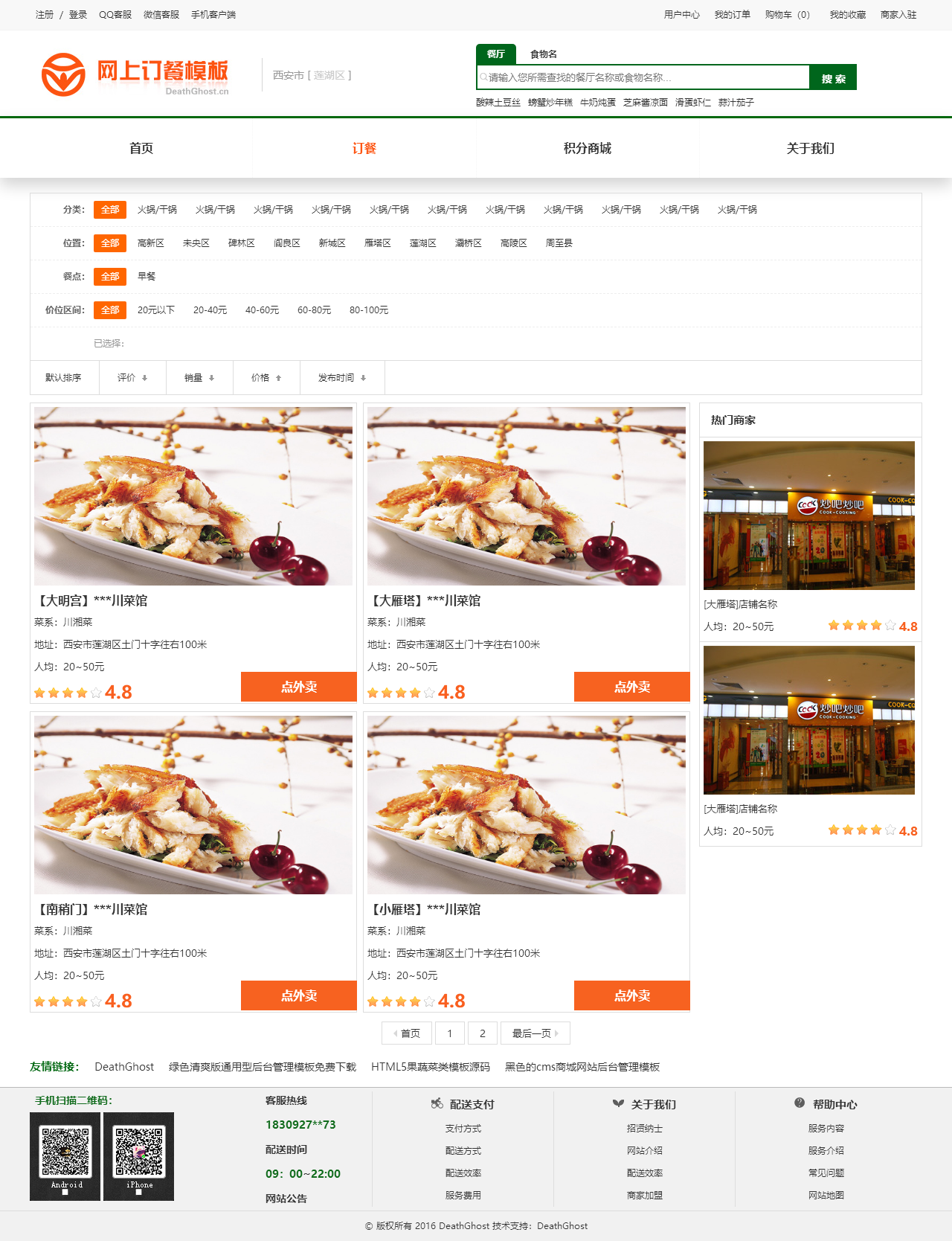The image size is (952, 1241).
Task: Open the 西安市 莲湖区 city selector
Action: coord(312,75)
